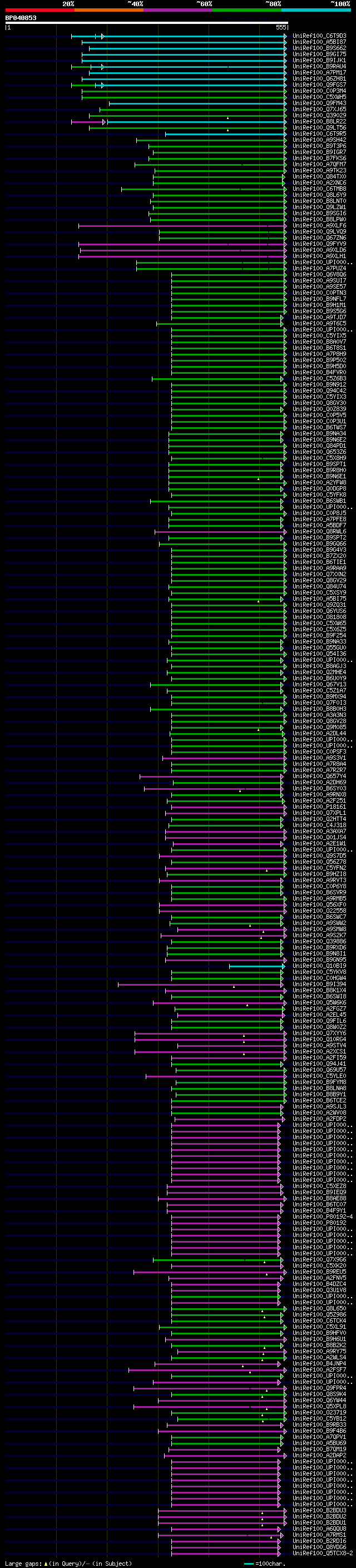Image resolution: width=356 pixels, height=1568 pixels.
Task: Select hit UniRef100_Q6ZH81
Action: (319, 78)
